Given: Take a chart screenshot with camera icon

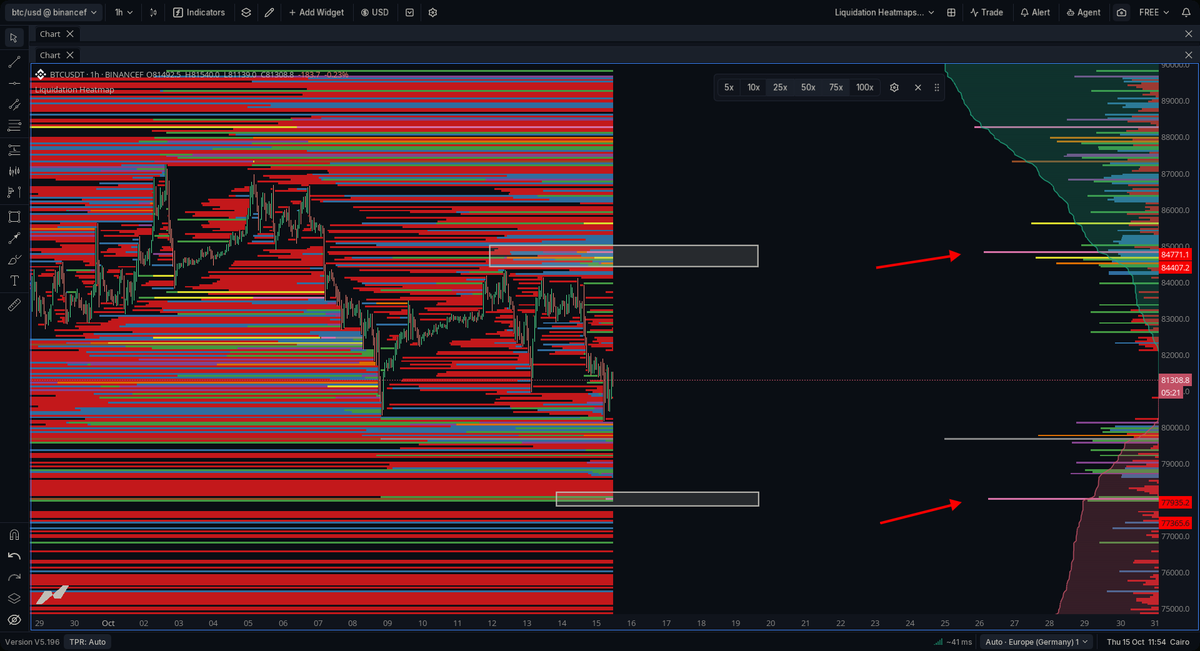Looking at the screenshot, I should point(1121,13).
